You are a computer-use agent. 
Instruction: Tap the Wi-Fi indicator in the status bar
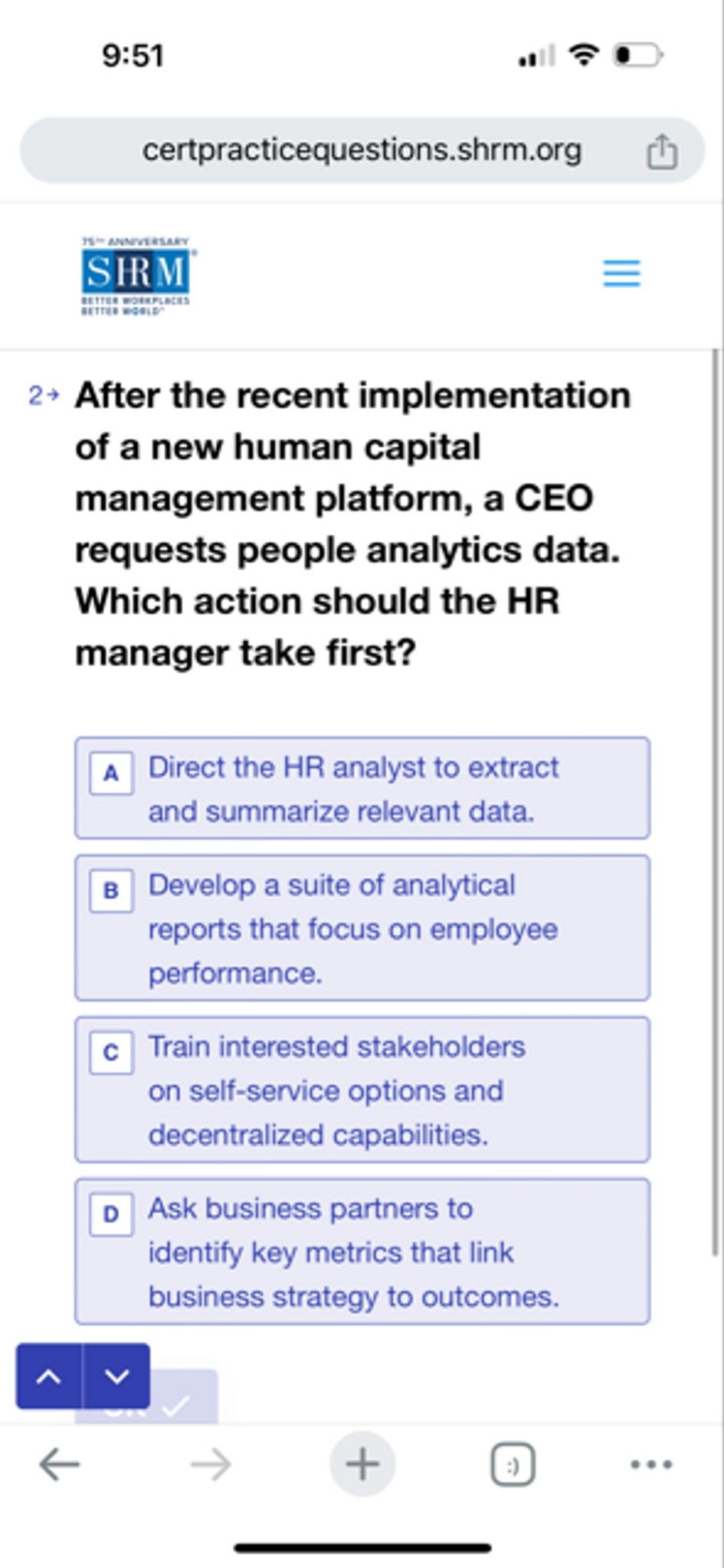585,54
